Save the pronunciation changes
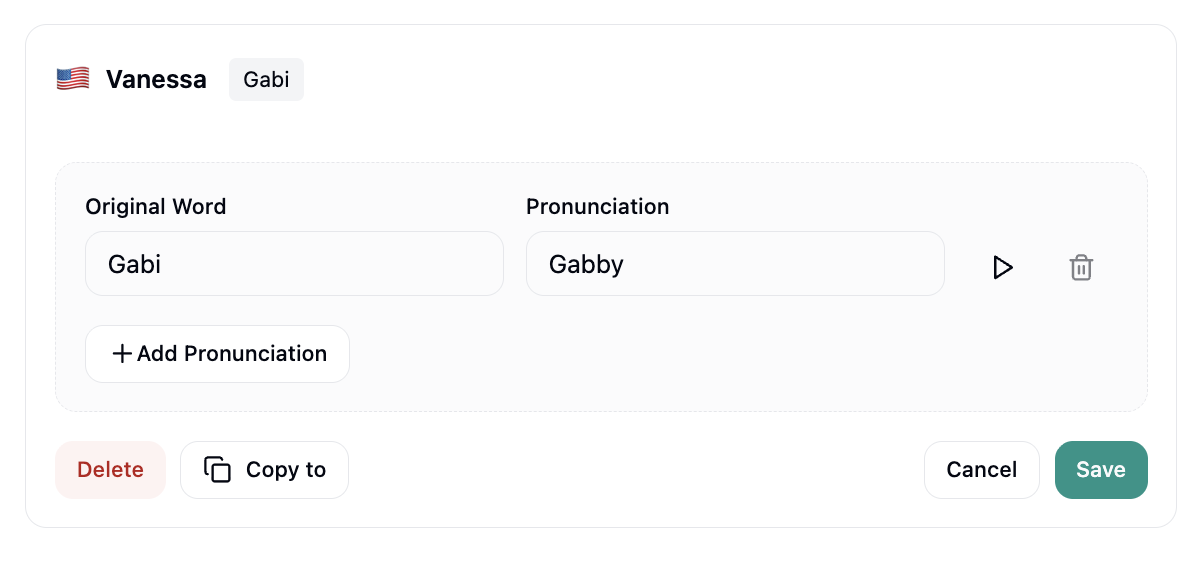Viewport: 1204px width, 564px height. 1100,470
